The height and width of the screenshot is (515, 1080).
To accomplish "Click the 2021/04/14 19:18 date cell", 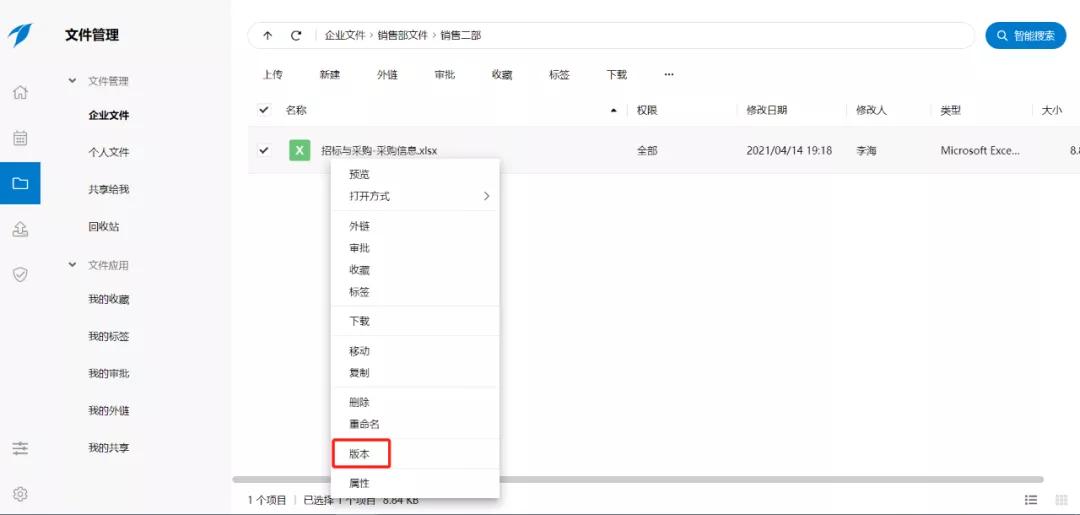I will [x=789, y=150].
